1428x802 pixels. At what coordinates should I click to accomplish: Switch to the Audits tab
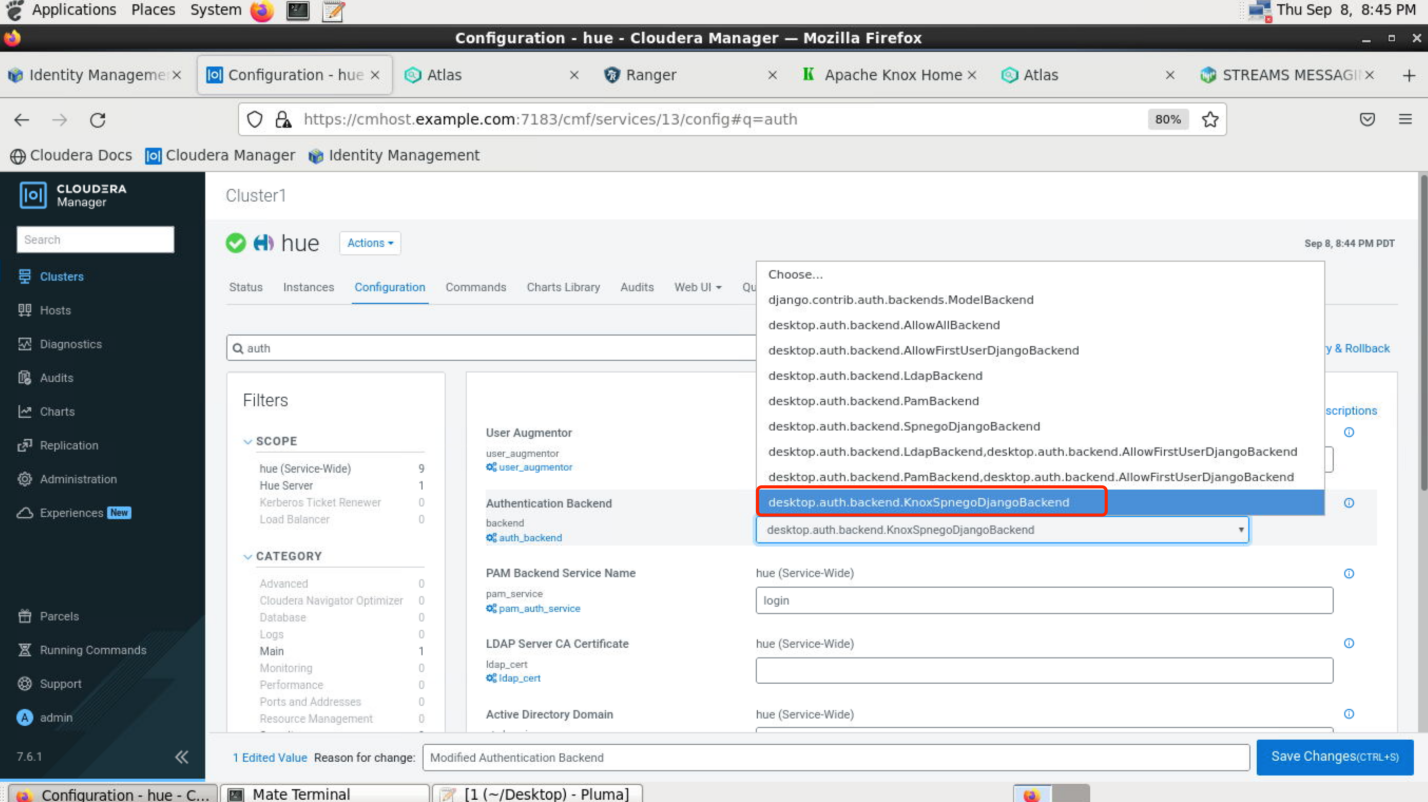pyautogui.click(x=637, y=287)
